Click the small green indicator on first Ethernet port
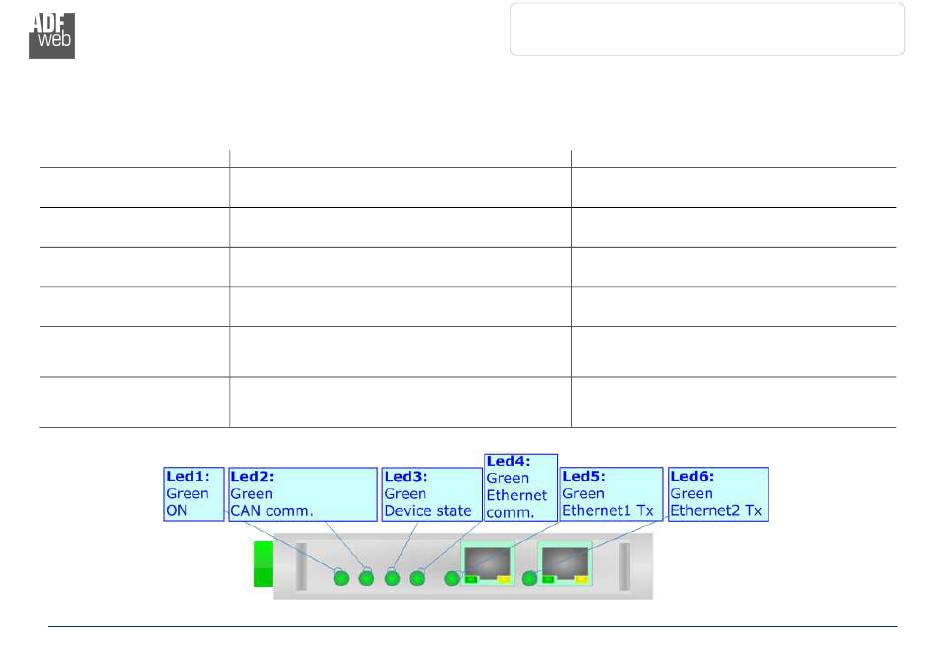The image size is (950, 659). click(x=471, y=580)
